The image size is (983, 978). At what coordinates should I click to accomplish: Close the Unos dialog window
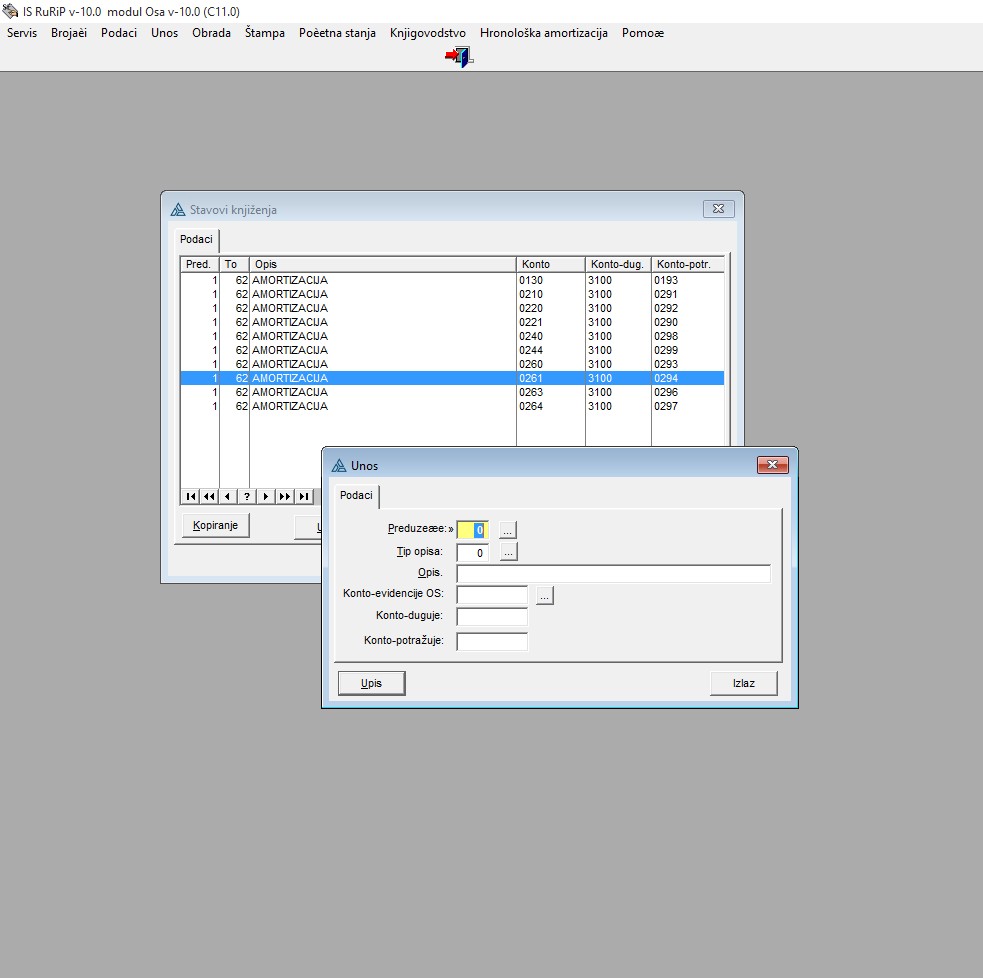point(772,465)
